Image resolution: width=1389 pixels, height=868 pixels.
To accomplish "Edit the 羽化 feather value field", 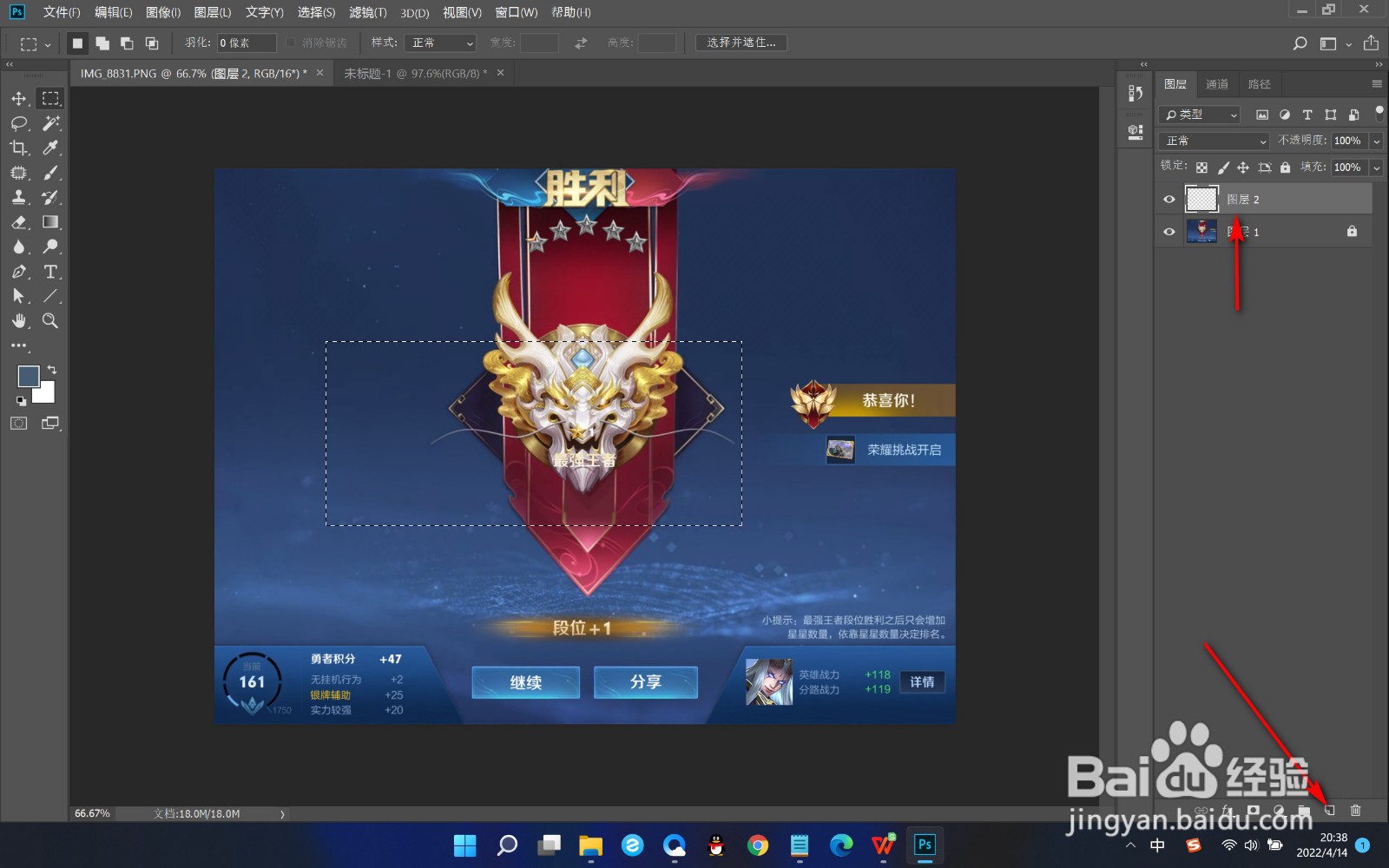I will pos(247,43).
